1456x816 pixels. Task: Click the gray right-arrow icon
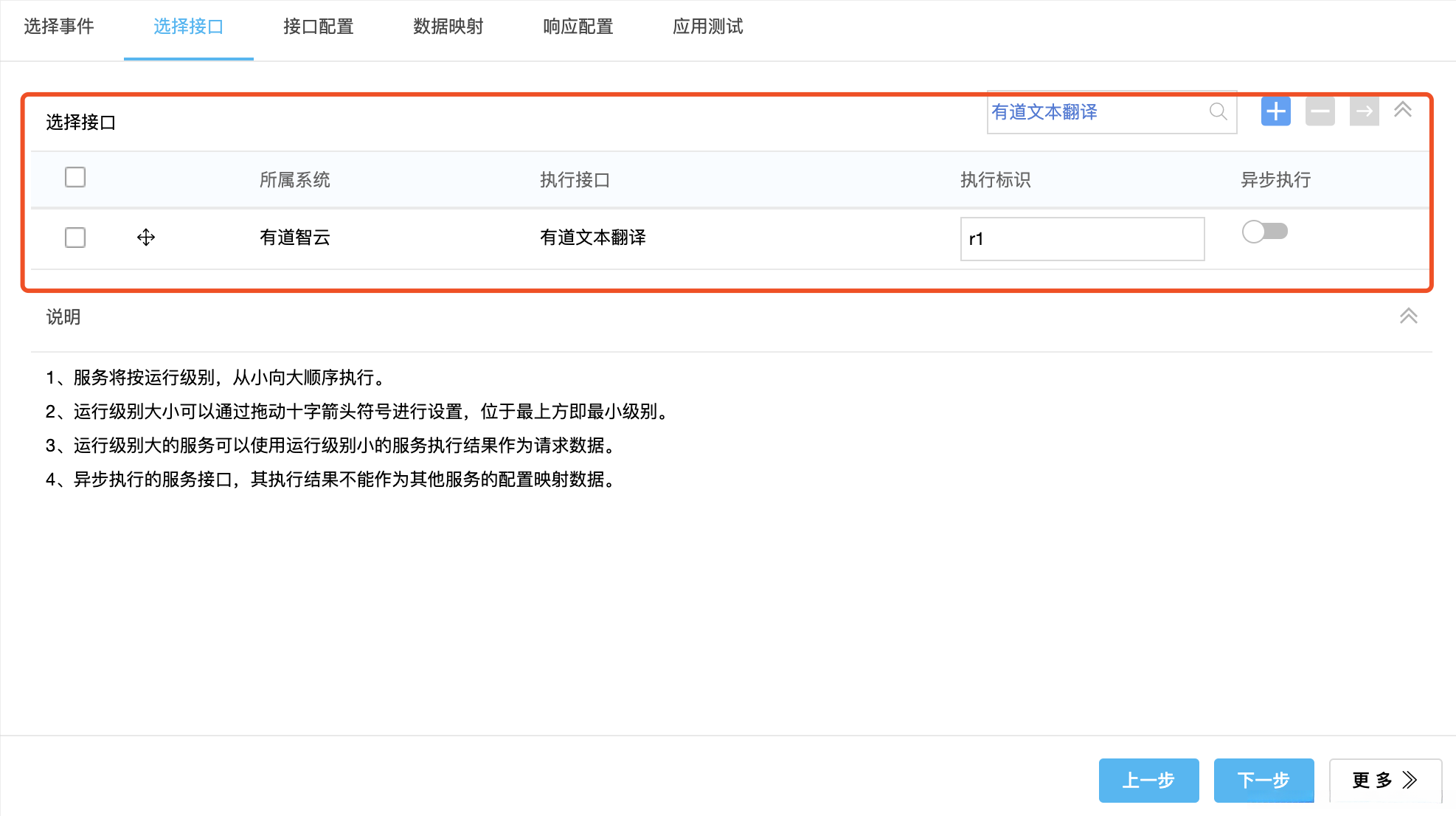coord(1364,112)
